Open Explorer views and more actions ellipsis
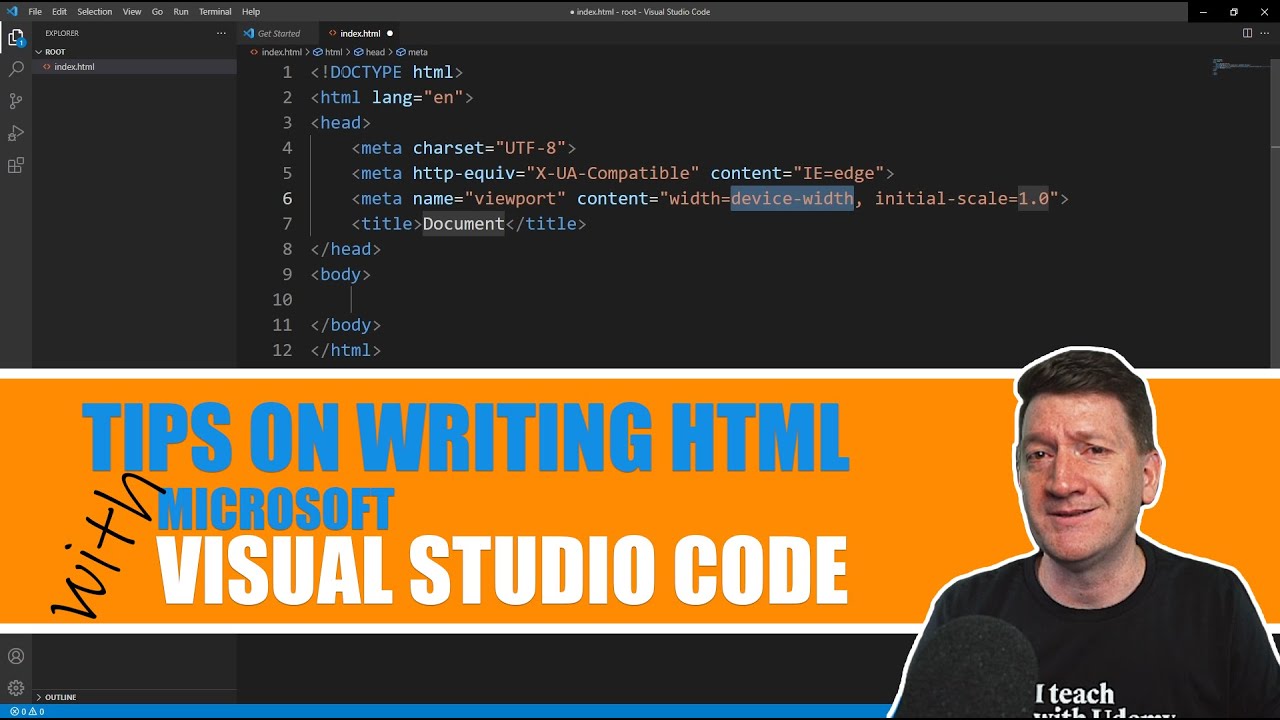The height and width of the screenshot is (720, 1280). pos(221,33)
